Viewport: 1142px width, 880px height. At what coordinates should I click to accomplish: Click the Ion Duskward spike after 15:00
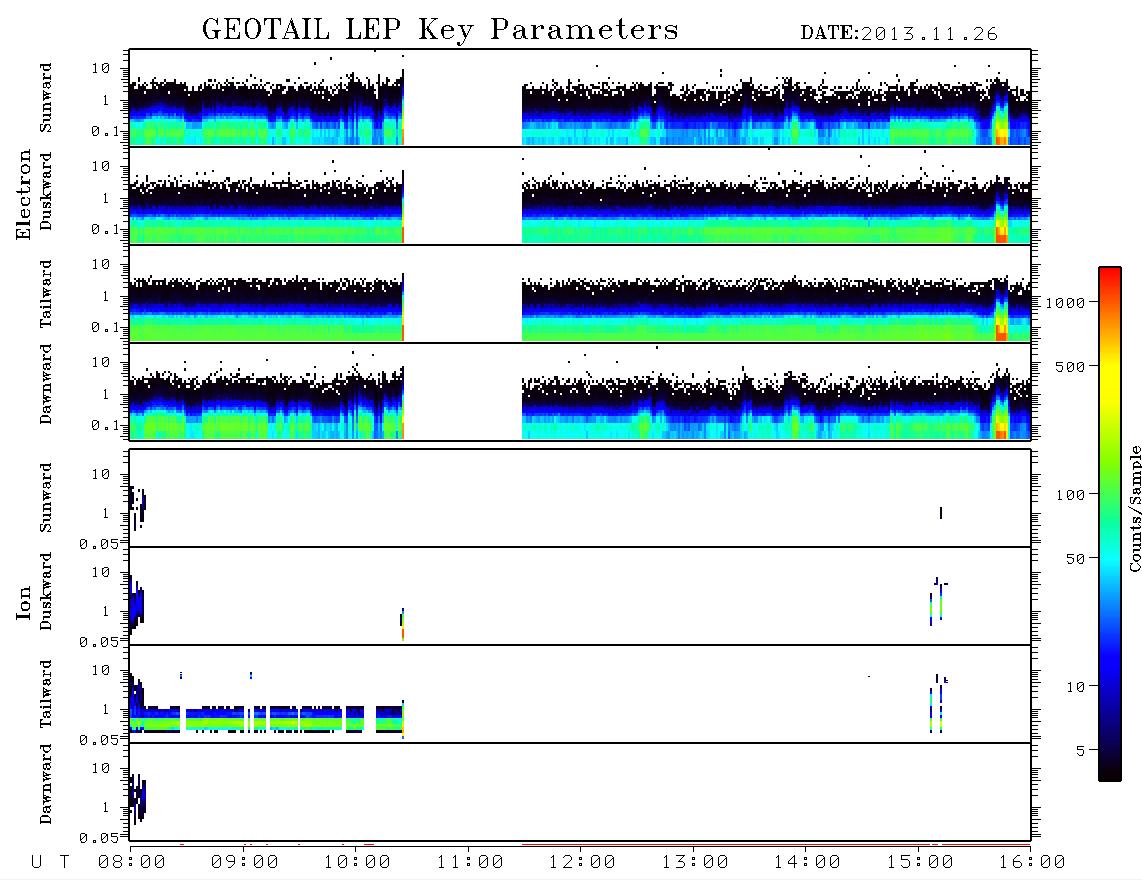pyautogui.click(x=940, y=601)
